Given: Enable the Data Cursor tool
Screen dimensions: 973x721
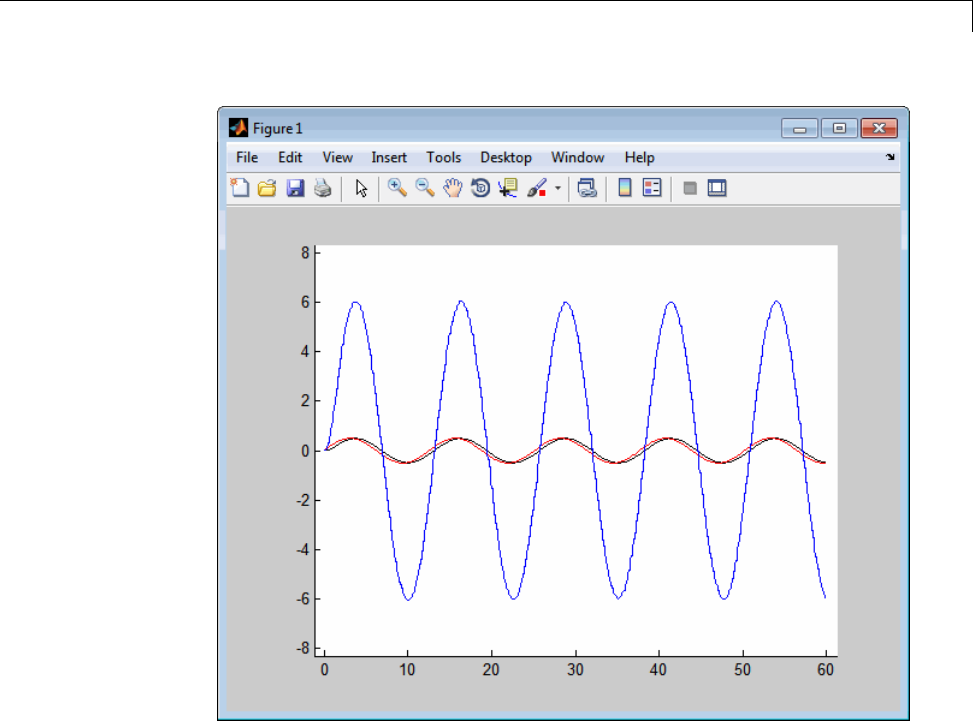Looking at the screenshot, I should pyautogui.click(x=508, y=187).
